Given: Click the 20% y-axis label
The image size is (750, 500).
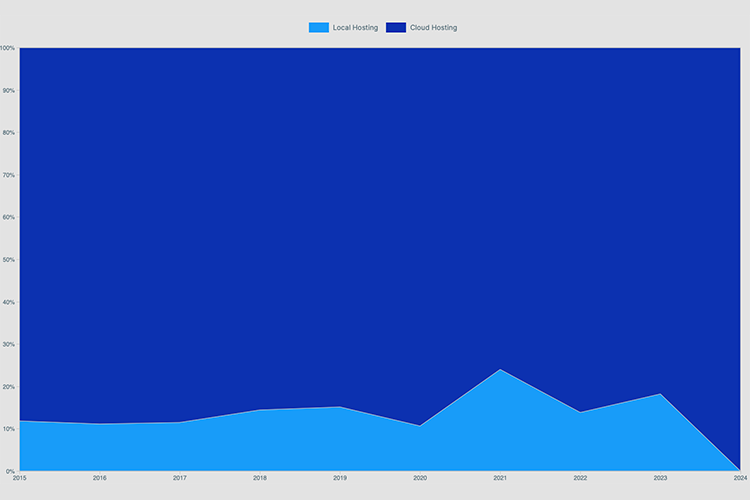Looking at the screenshot, I should pyautogui.click(x=9, y=387).
